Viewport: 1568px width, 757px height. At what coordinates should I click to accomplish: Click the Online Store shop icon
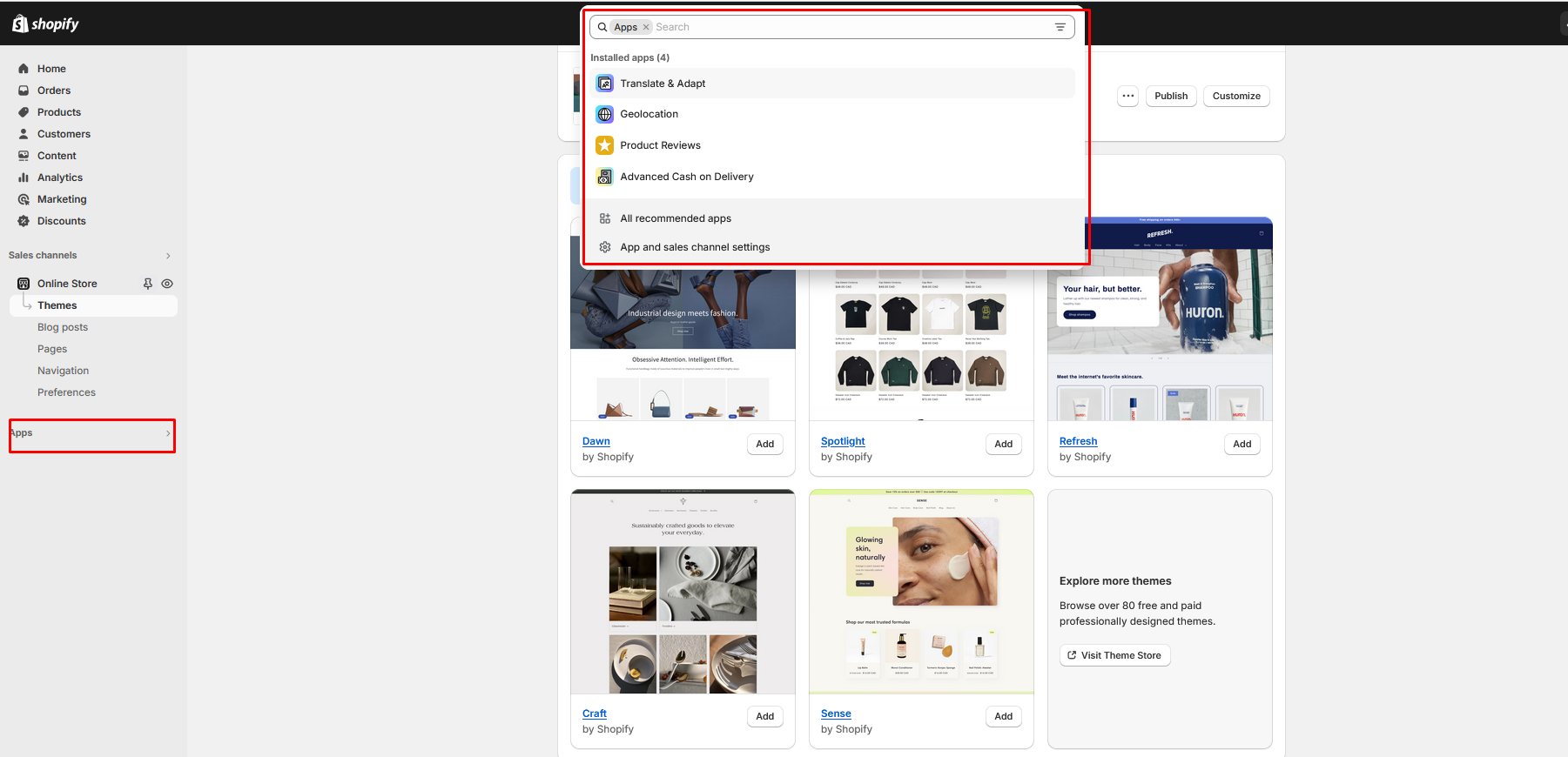point(24,284)
